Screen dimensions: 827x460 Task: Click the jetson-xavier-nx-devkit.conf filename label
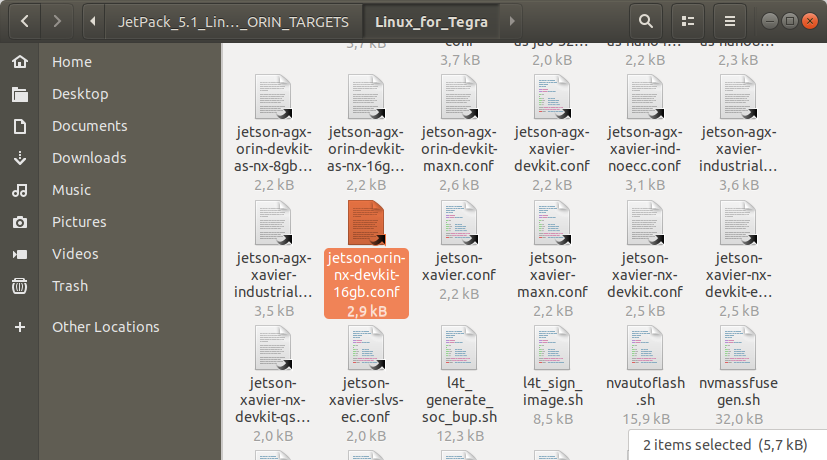645,275
